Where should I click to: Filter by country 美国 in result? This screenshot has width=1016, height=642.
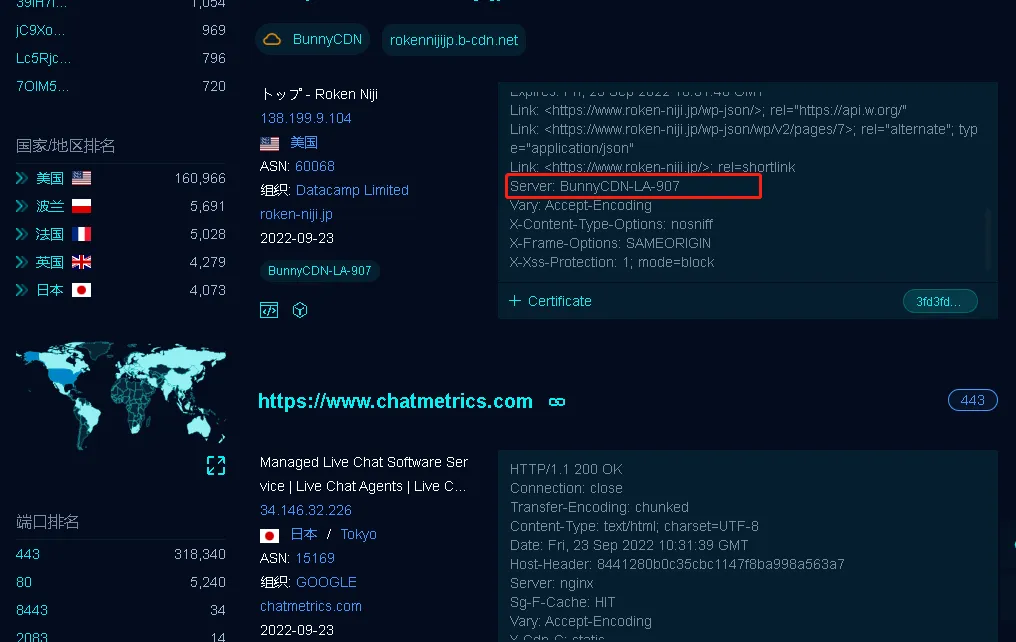[x=304, y=143]
